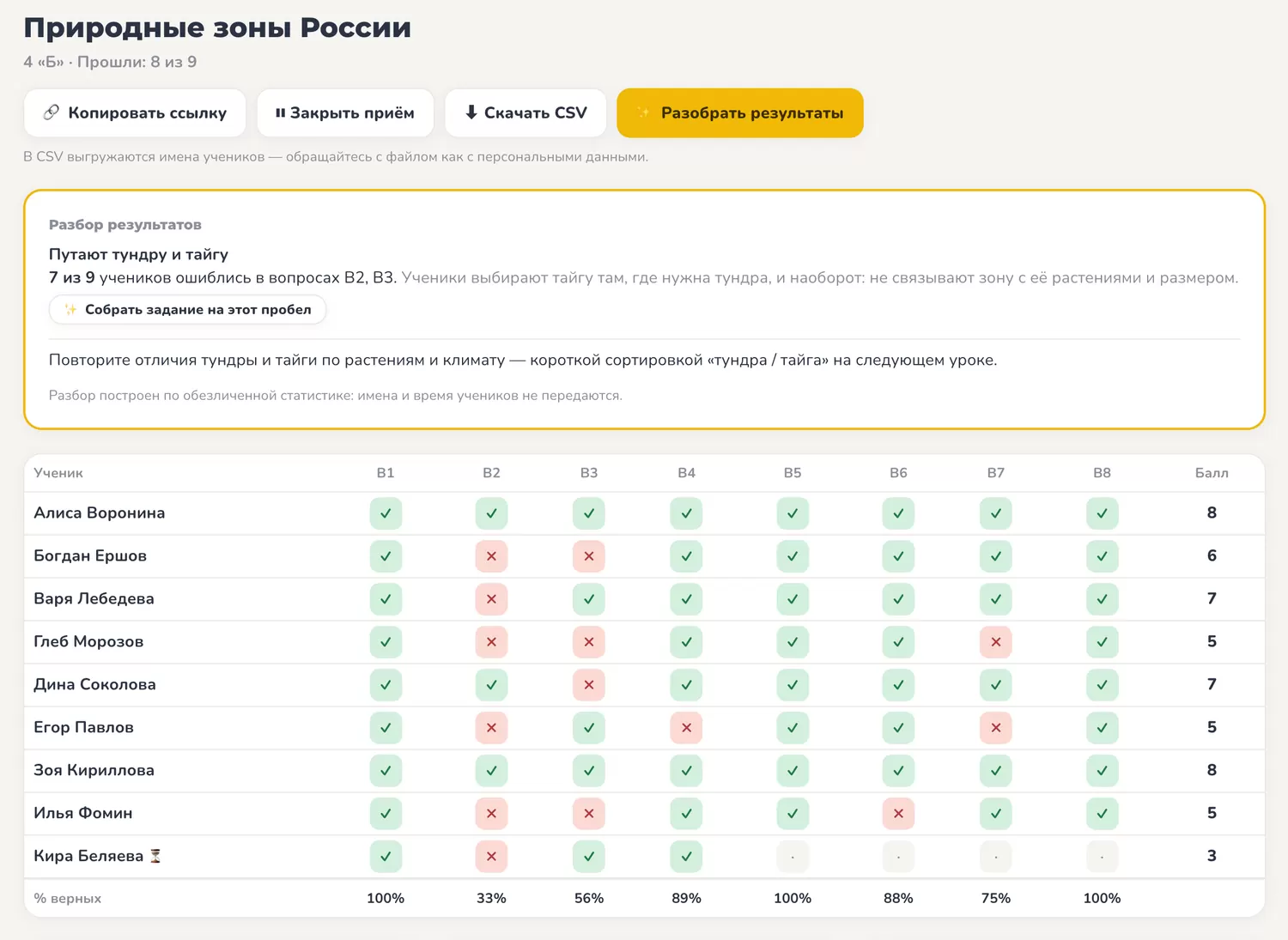Select Зоя Кириллова's green check under В8
The width and height of the screenshot is (1288, 940).
(1102, 771)
